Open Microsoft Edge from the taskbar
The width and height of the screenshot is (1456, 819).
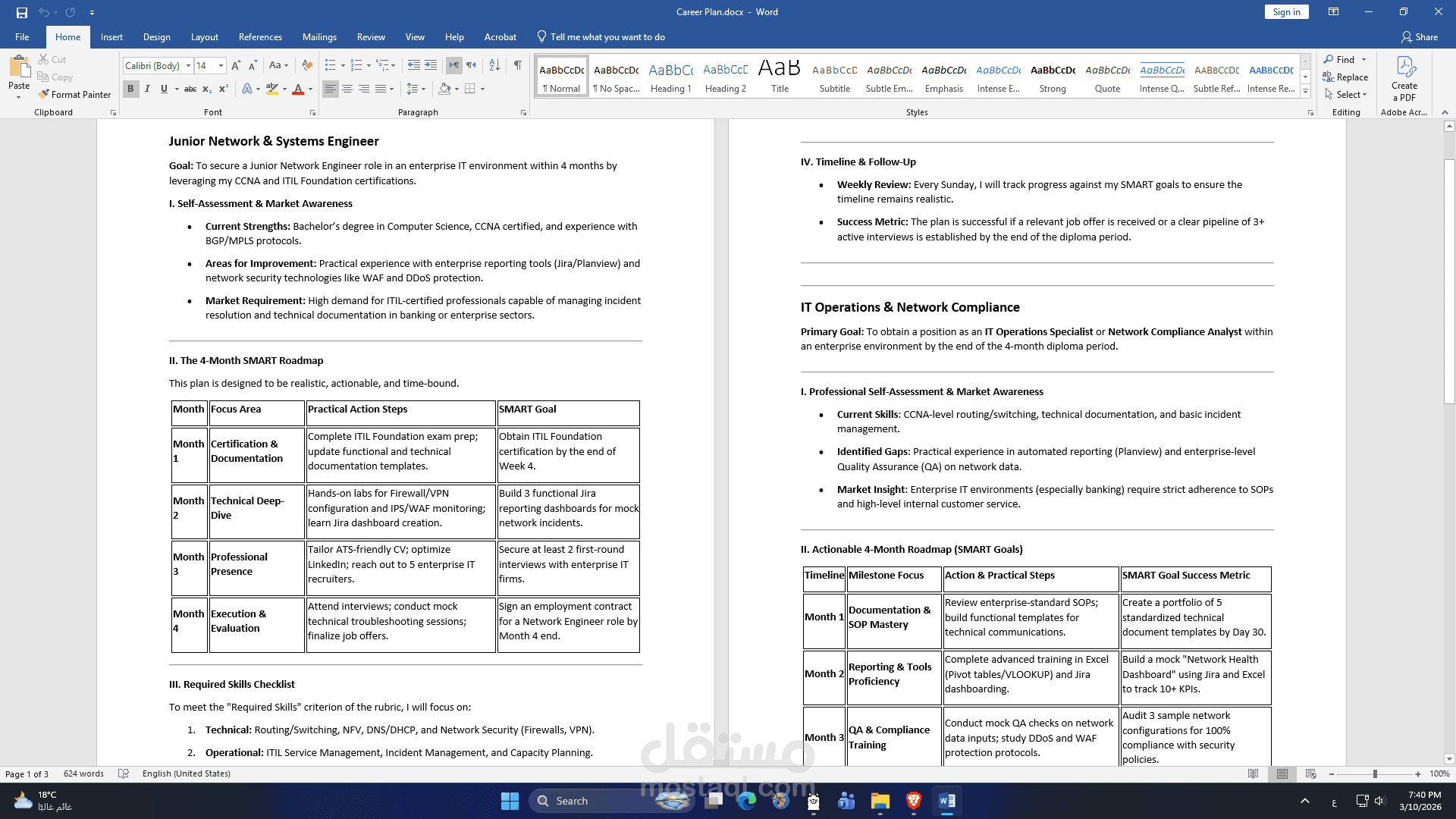746,801
